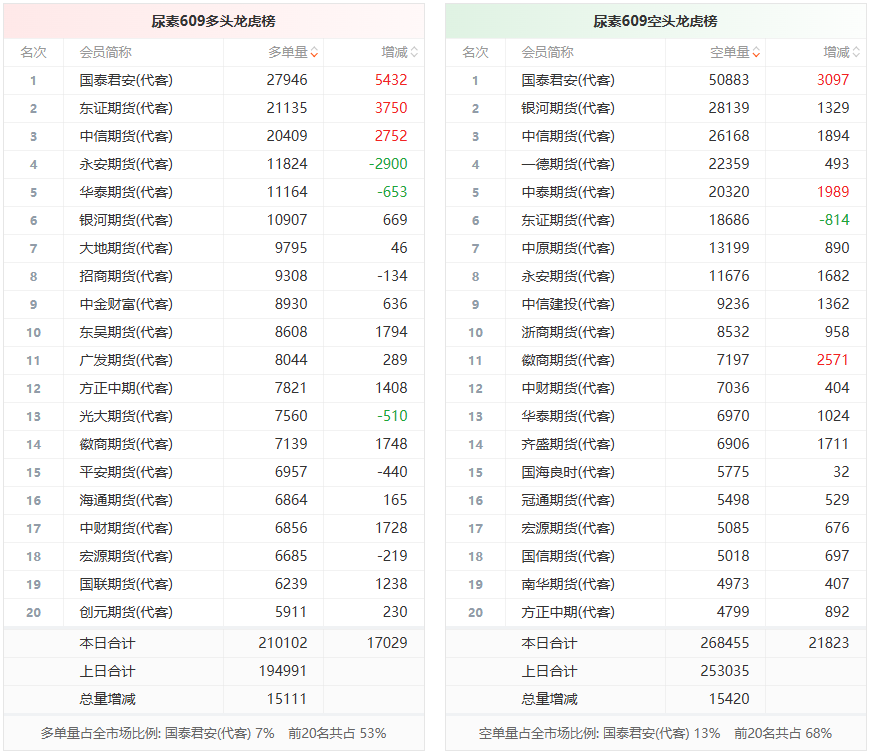Select 中金财富(代客) row
Screen dimensions: 869x755
click(x=214, y=304)
